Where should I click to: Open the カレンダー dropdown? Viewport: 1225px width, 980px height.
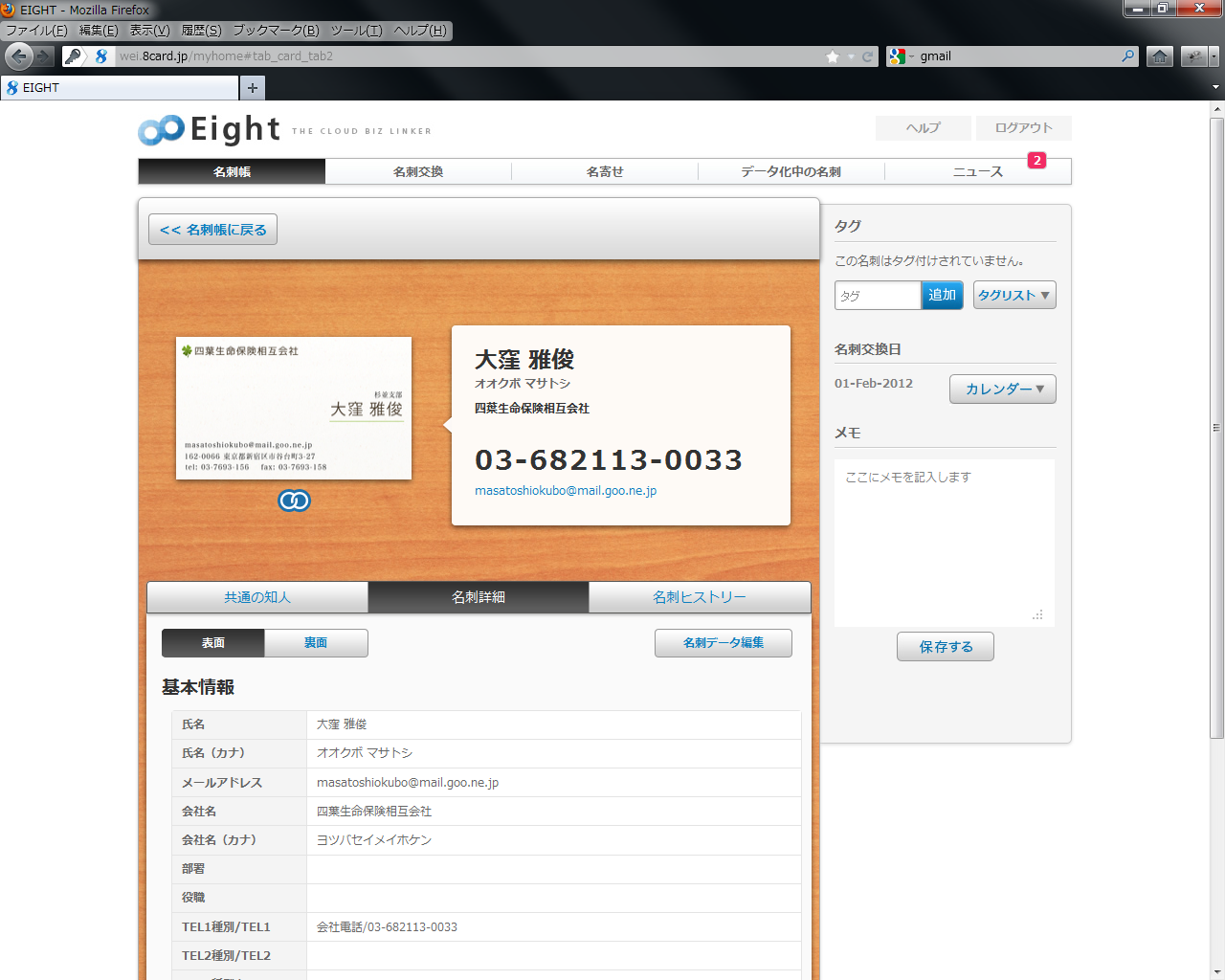(x=1003, y=389)
